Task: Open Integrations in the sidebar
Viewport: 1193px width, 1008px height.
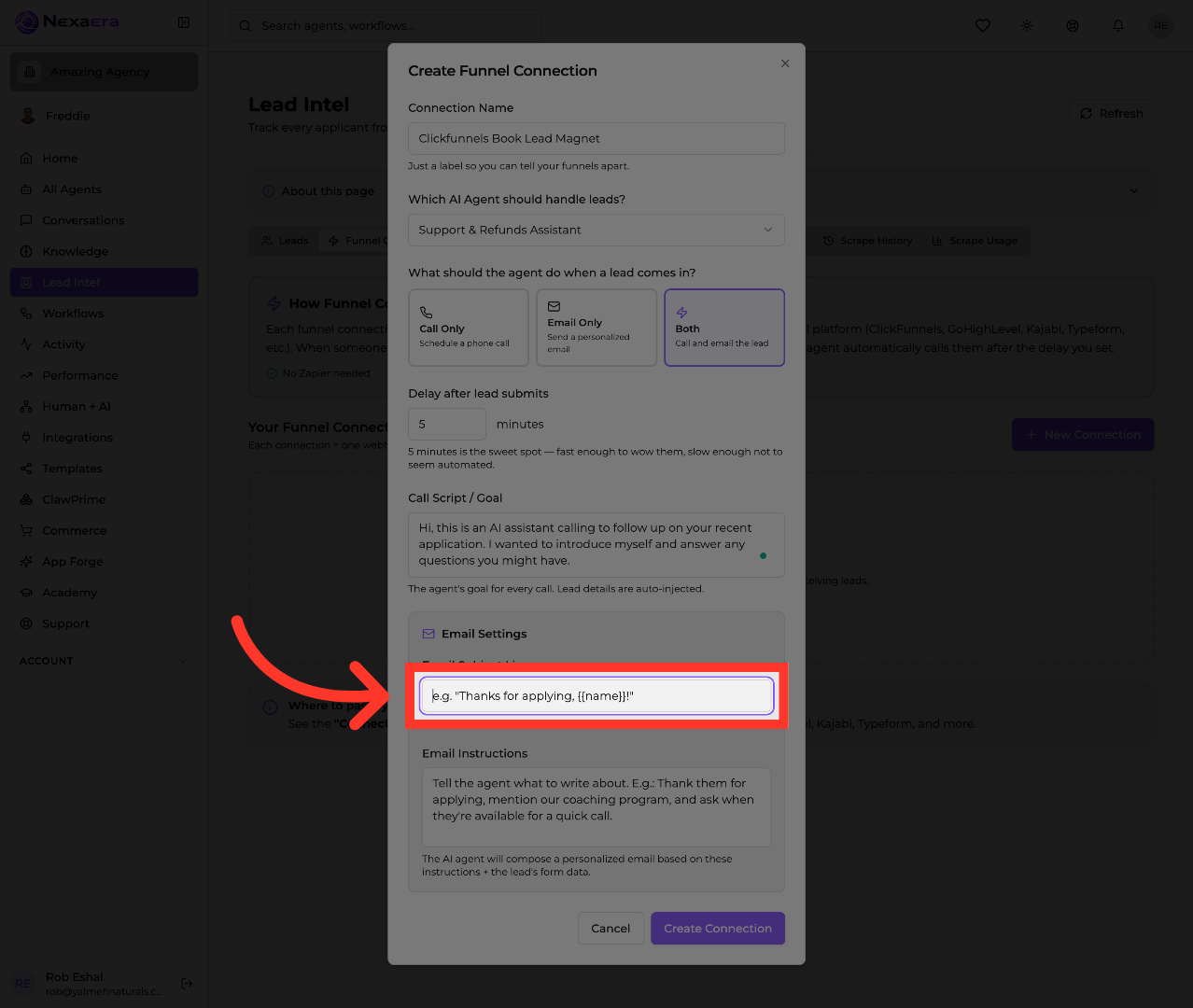Action: coord(104,438)
